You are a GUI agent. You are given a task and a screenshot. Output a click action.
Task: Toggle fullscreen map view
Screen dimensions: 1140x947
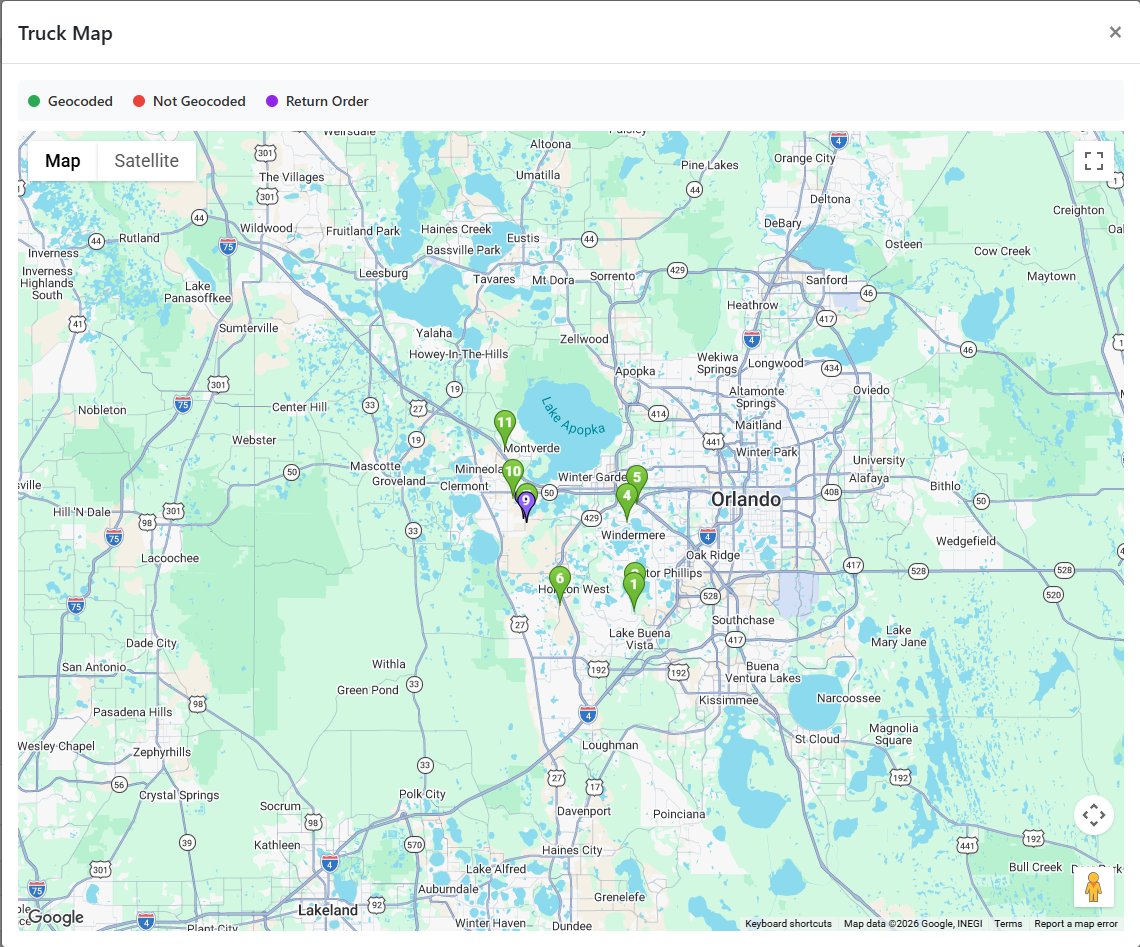tap(1093, 161)
